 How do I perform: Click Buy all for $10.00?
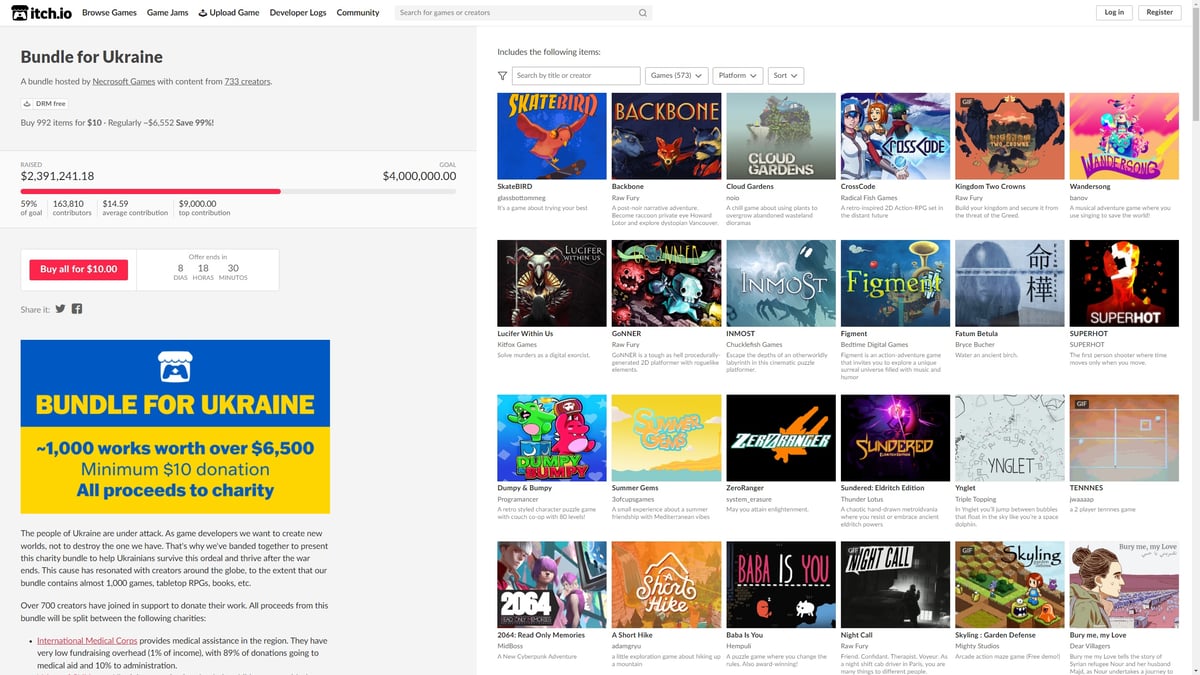point(79,269)
